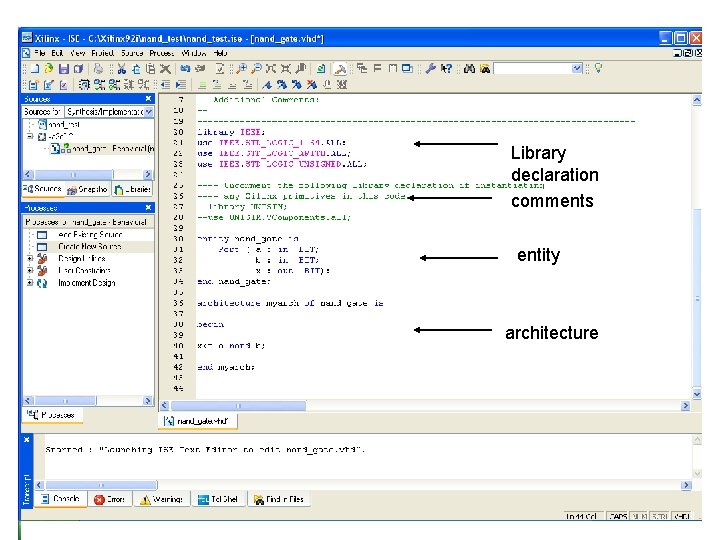Open the File menu
This screenshot has width=720, height=540.
pyautogui.click(x=41, y=52)
